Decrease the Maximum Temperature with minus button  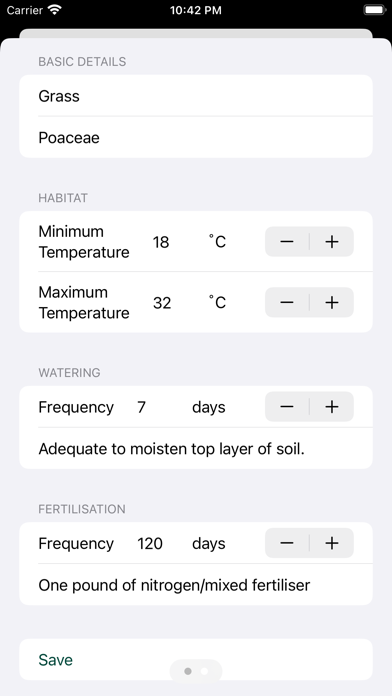[x=287, y=302]
